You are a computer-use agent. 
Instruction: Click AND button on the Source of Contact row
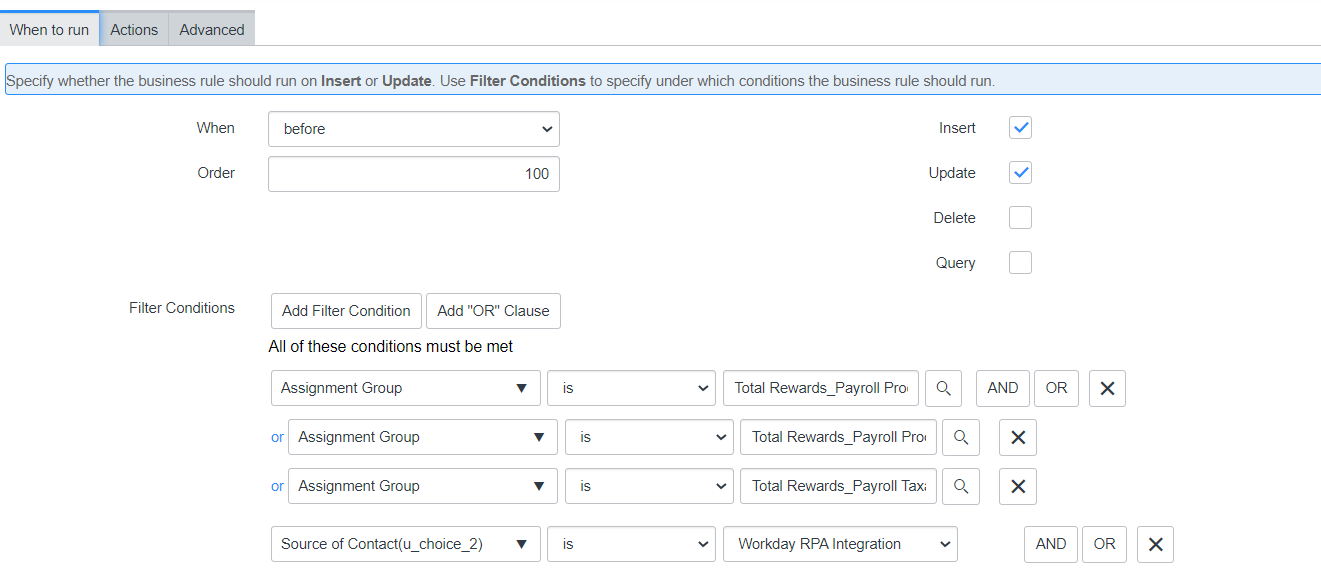tap(1050, 544)
